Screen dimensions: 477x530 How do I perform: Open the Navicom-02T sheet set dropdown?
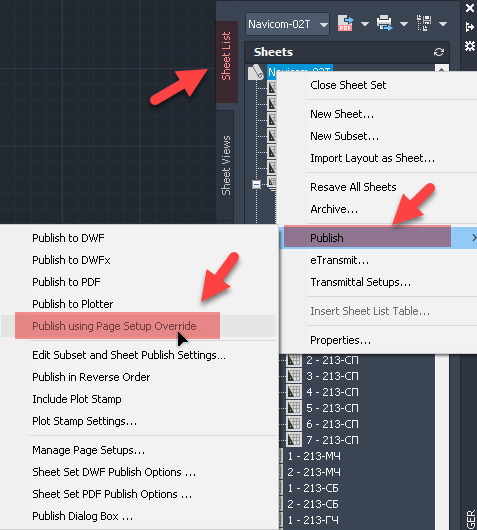click(287, 24)
